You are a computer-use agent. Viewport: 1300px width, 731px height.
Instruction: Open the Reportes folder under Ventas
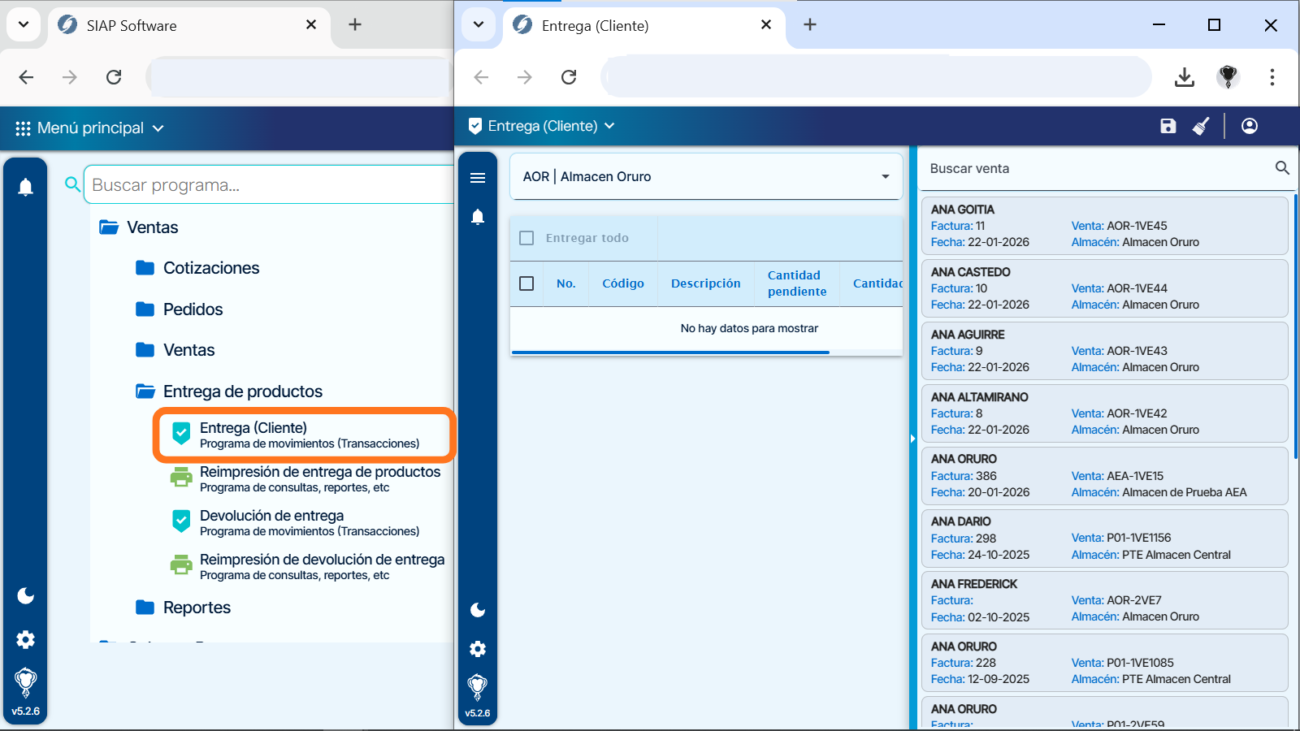tap(196, 607)
